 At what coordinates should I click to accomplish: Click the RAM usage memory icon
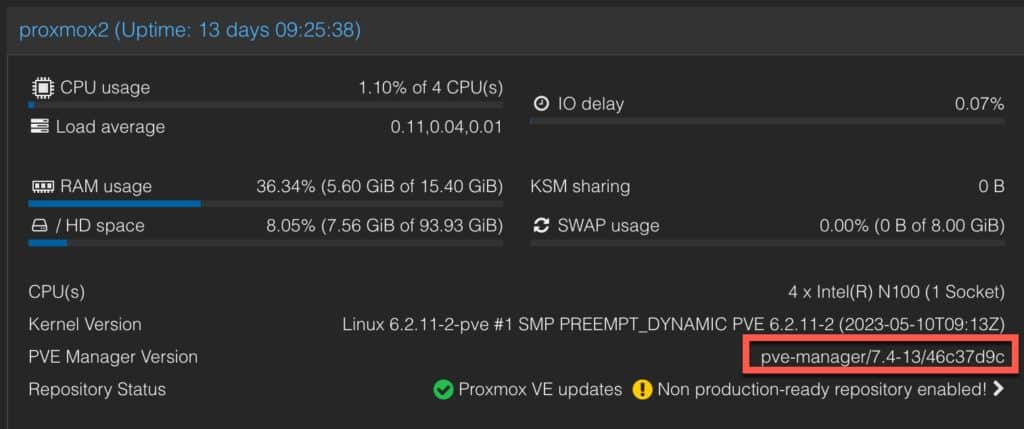click(42, 187)
